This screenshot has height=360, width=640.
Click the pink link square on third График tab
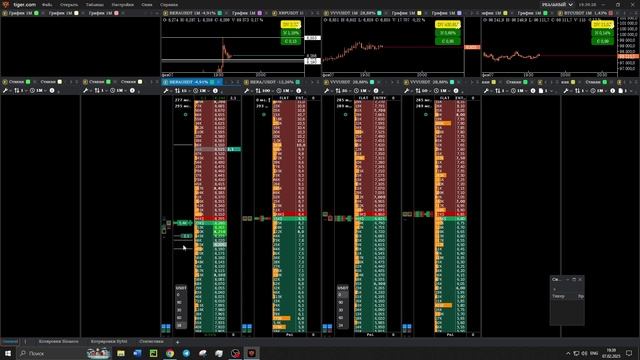[116, 13]
